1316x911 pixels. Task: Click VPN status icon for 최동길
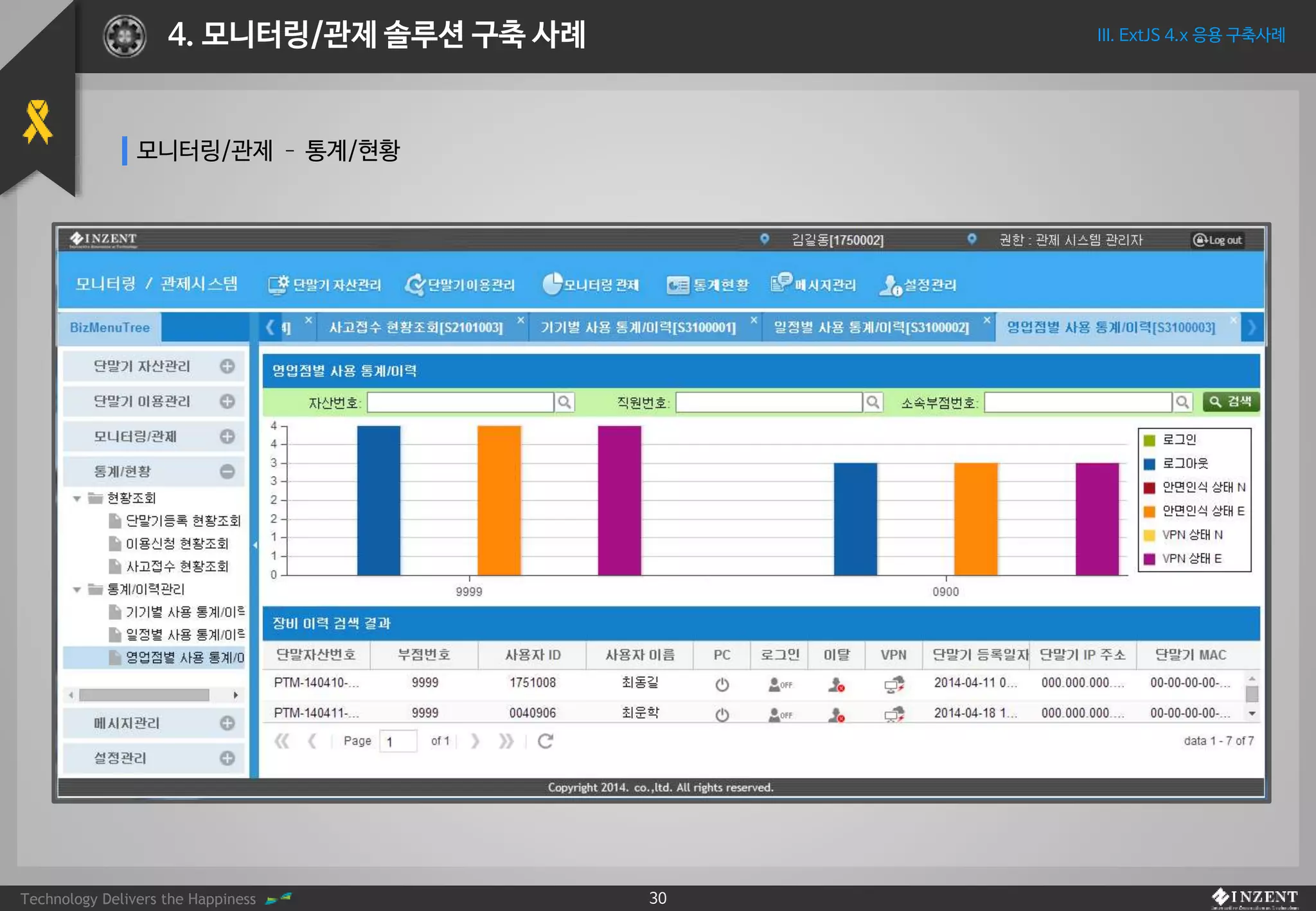[x=894, y=685]
